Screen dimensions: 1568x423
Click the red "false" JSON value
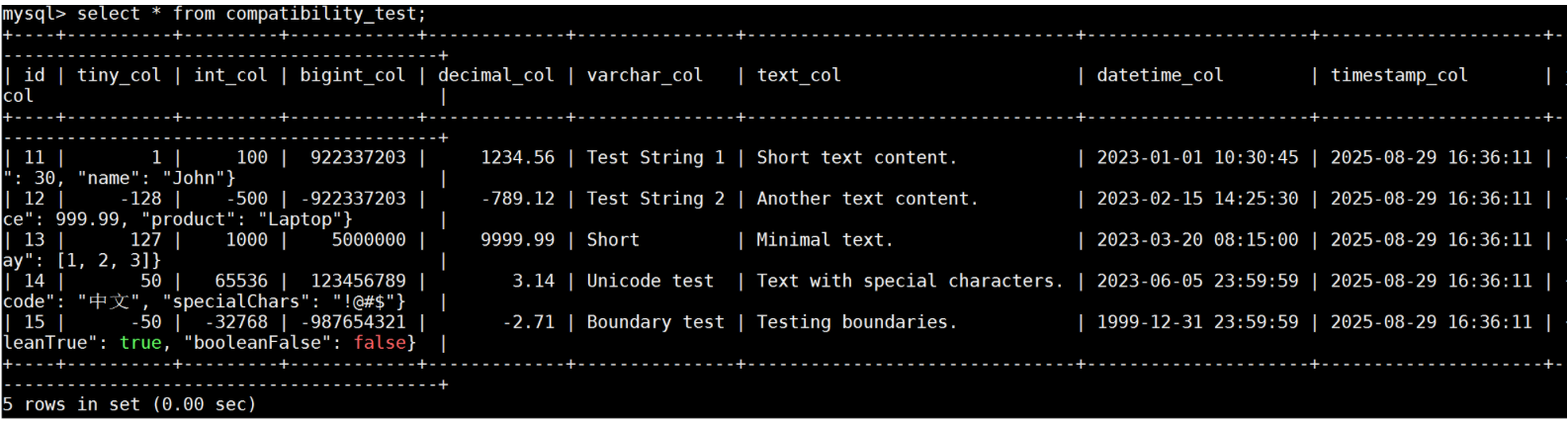click(x=380, y=343)
